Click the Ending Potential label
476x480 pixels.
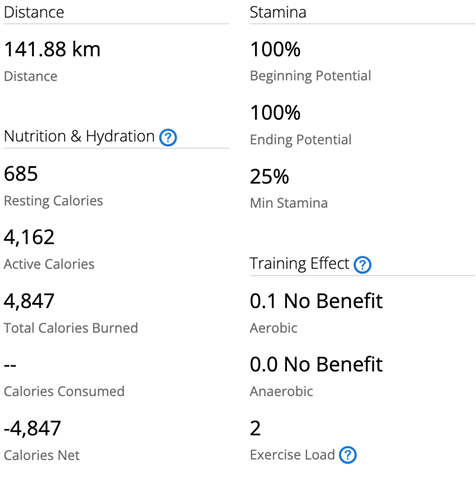pyautogui.click(x=301, y=140)
